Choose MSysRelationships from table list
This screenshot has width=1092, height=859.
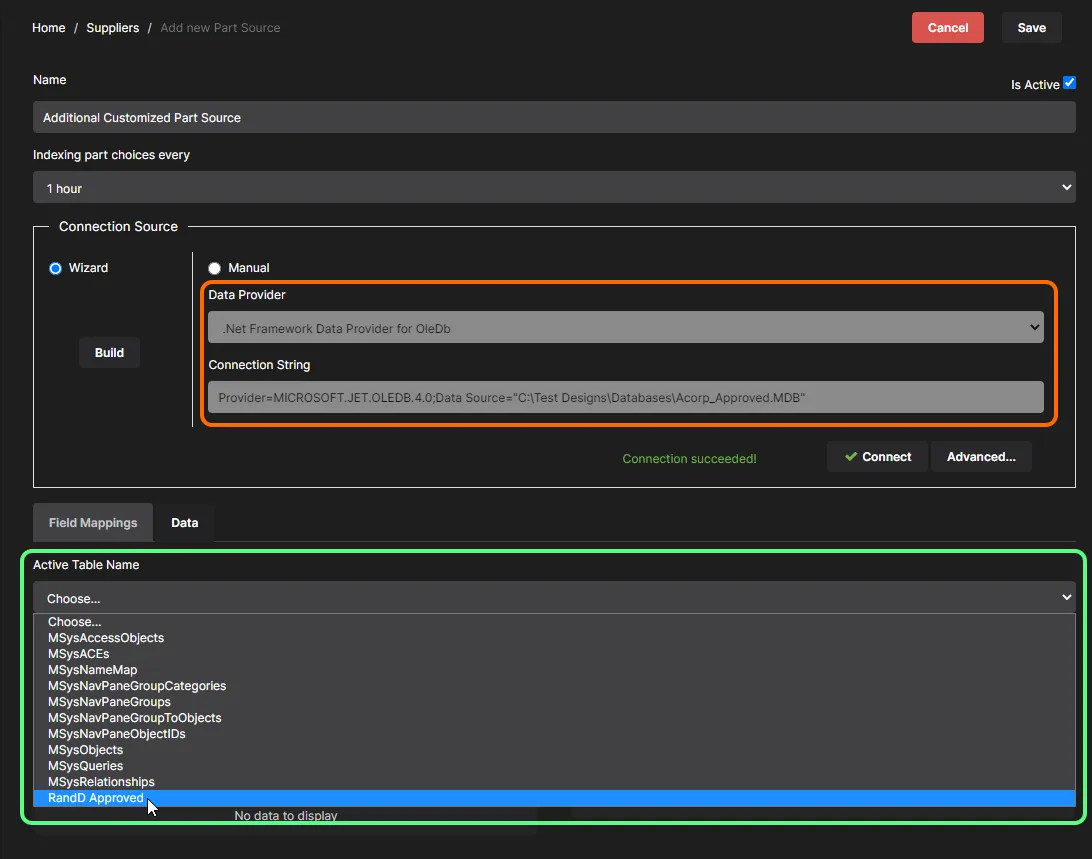coord(554,782)
